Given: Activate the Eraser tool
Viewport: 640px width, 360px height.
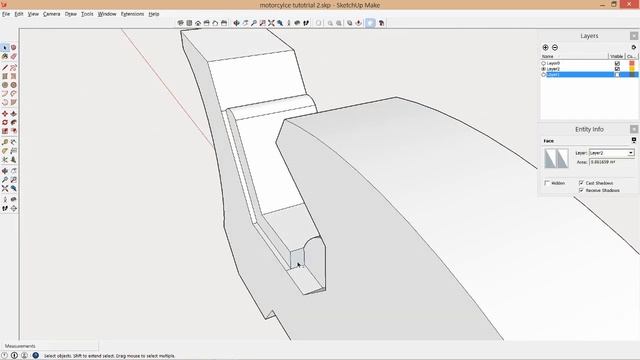Looking at the screenshot, I should pos(13,56).
